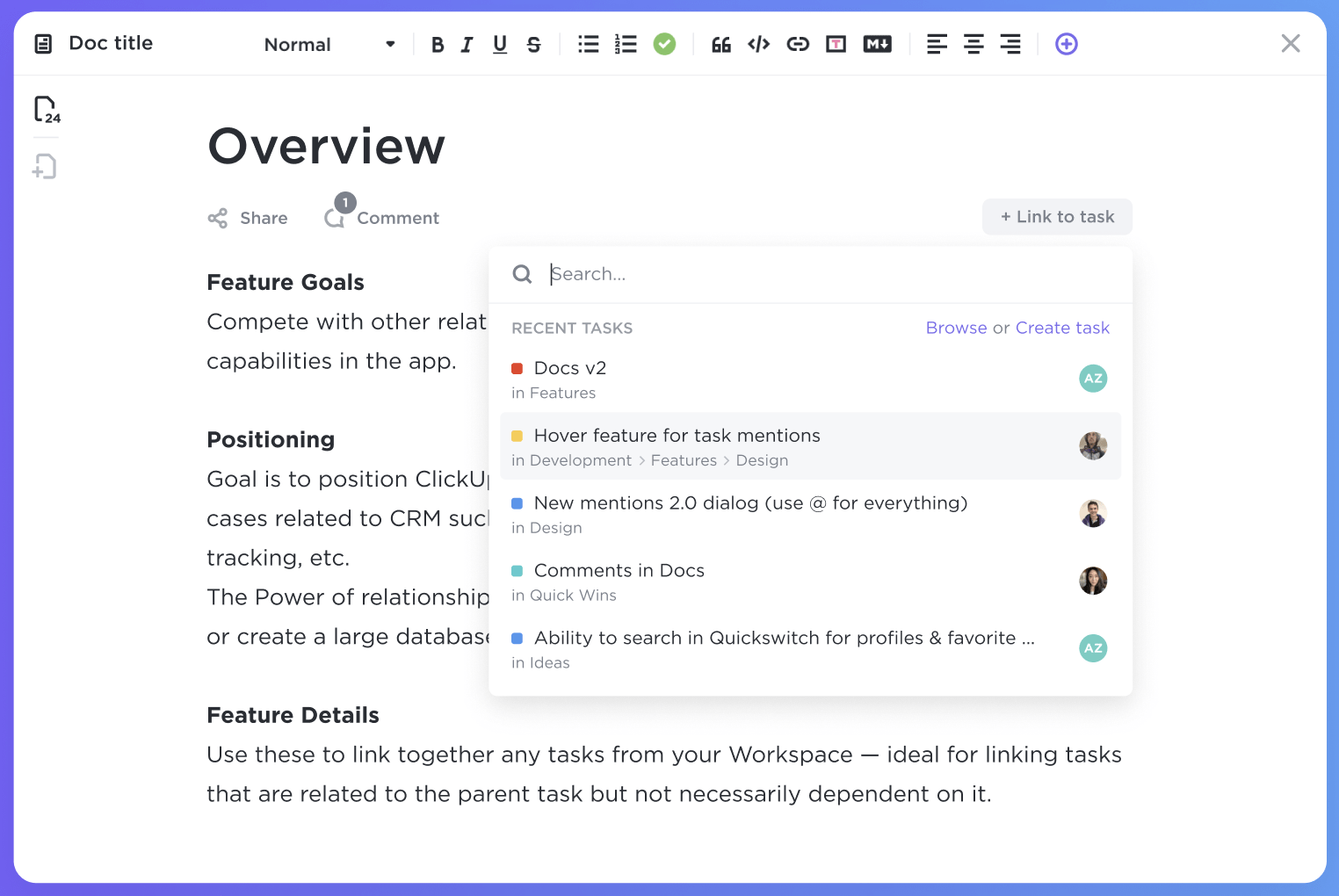Open the Create task link
Viewport: 1339px width, 896px height.
coord(1062,328)
